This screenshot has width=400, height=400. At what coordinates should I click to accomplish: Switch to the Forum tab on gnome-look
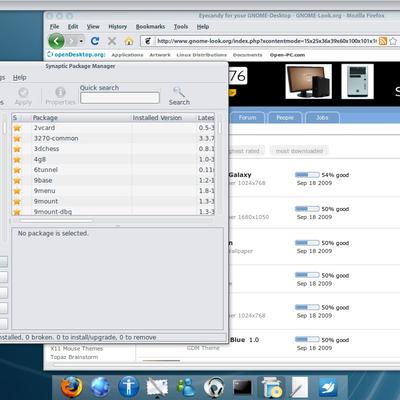click(x=247, y=118)
